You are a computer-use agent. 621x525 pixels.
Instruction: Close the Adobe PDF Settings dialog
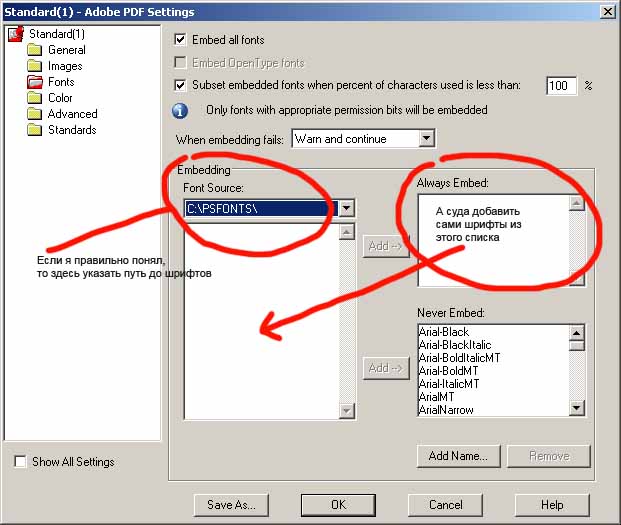tap(608, 11)
